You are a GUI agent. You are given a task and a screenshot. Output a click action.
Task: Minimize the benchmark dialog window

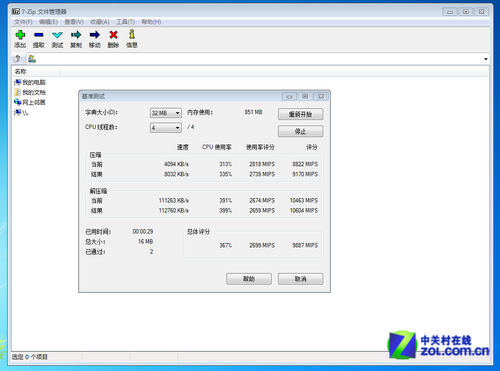(289, 96)
